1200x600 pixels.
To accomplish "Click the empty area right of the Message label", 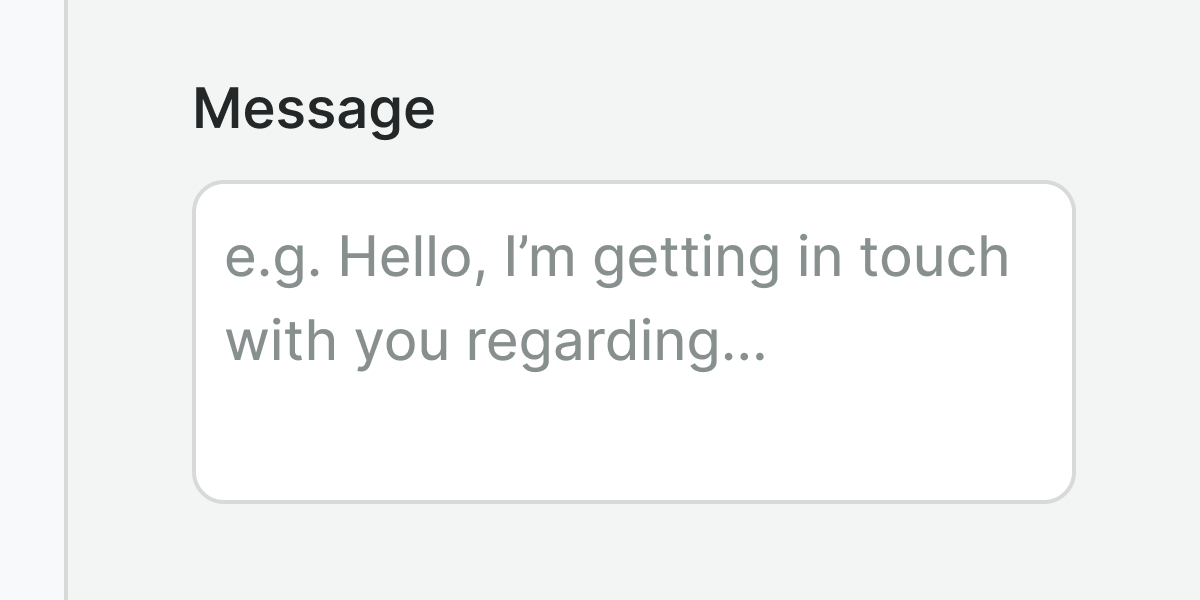I will click(x=750, y=108).
